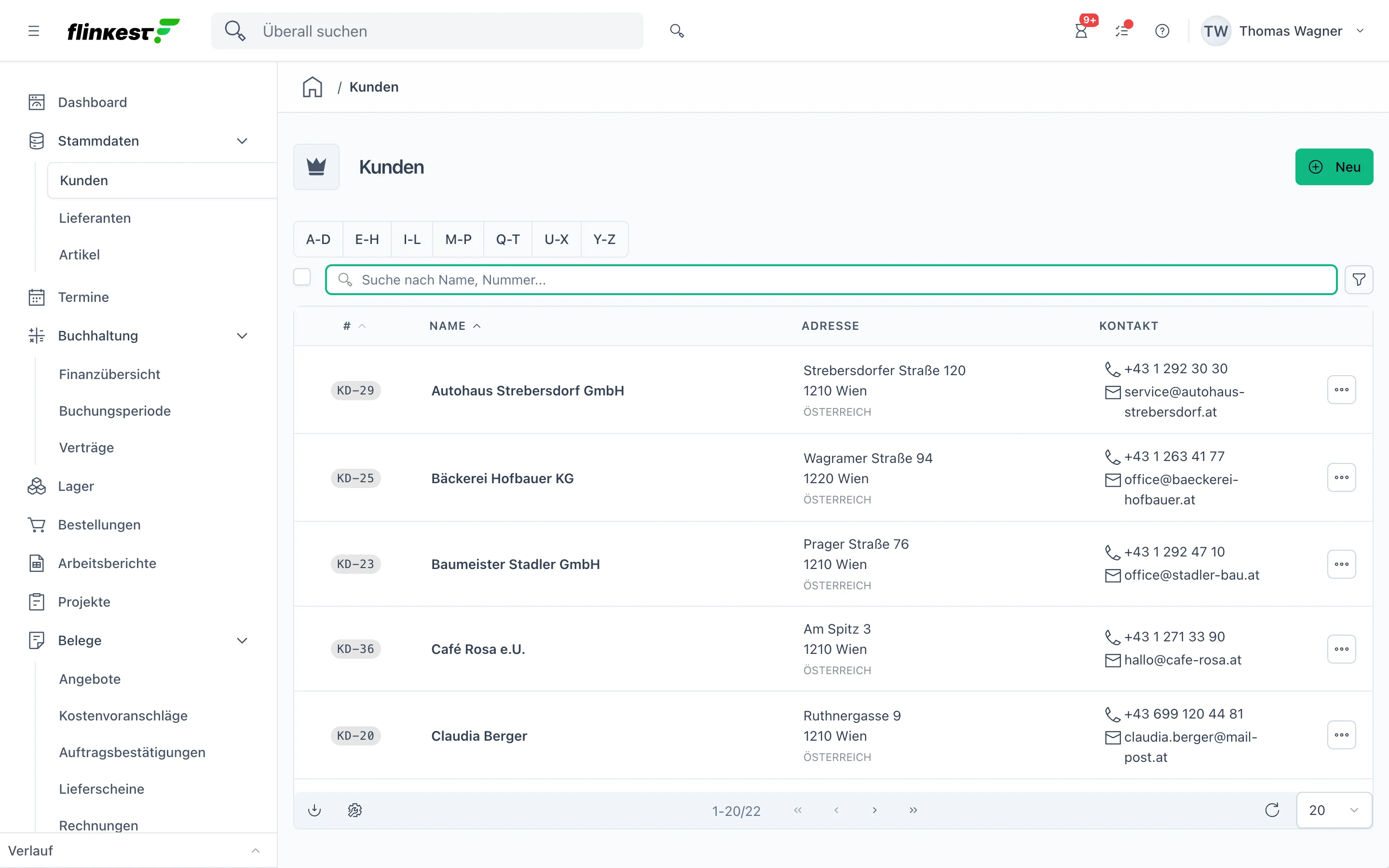Click the flinkest logo

(x=123, y=31)
